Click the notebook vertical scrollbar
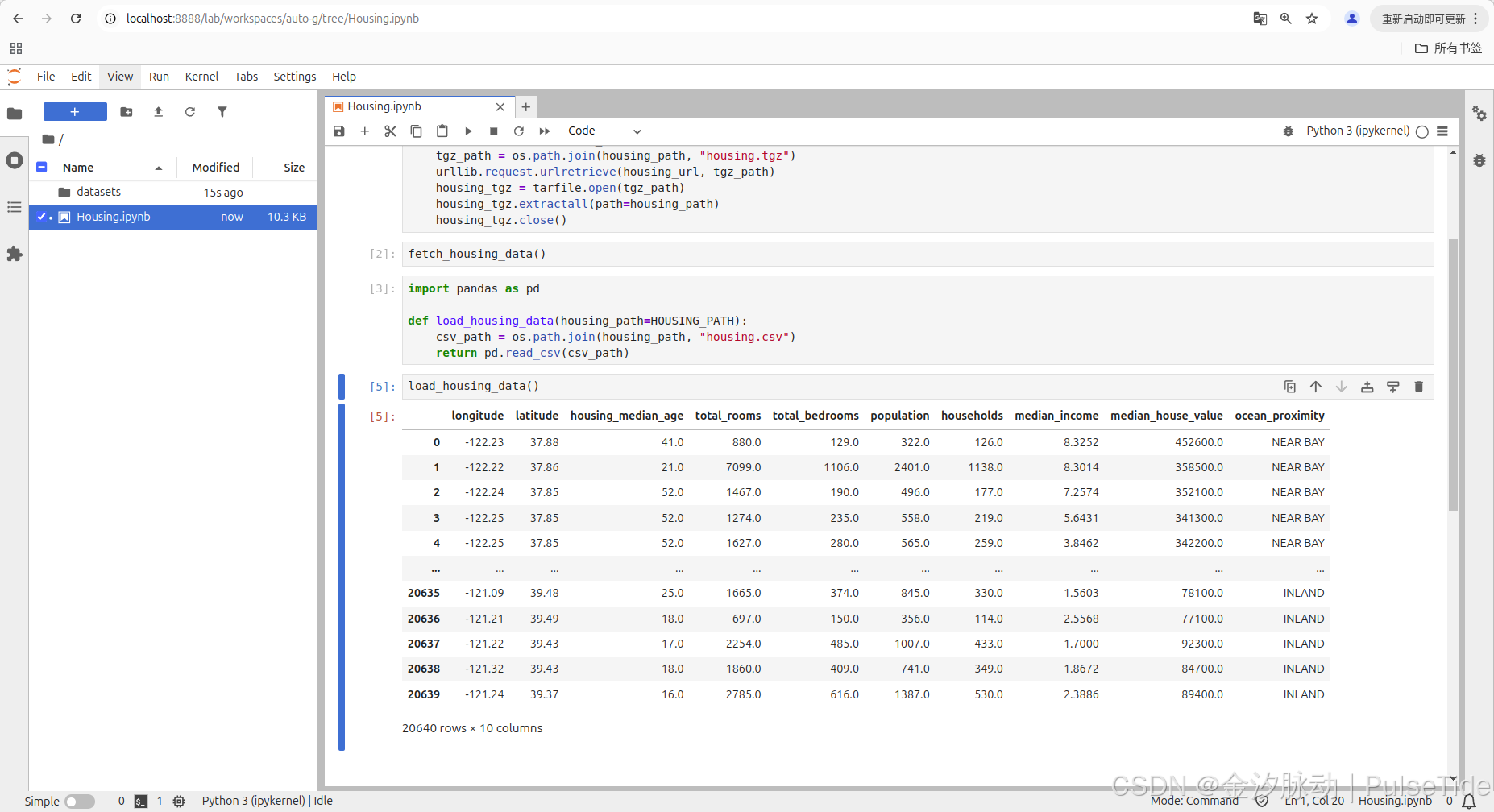Image resolution: width=1494 pixels, height=812 pixels. (x=1453, y=375)
